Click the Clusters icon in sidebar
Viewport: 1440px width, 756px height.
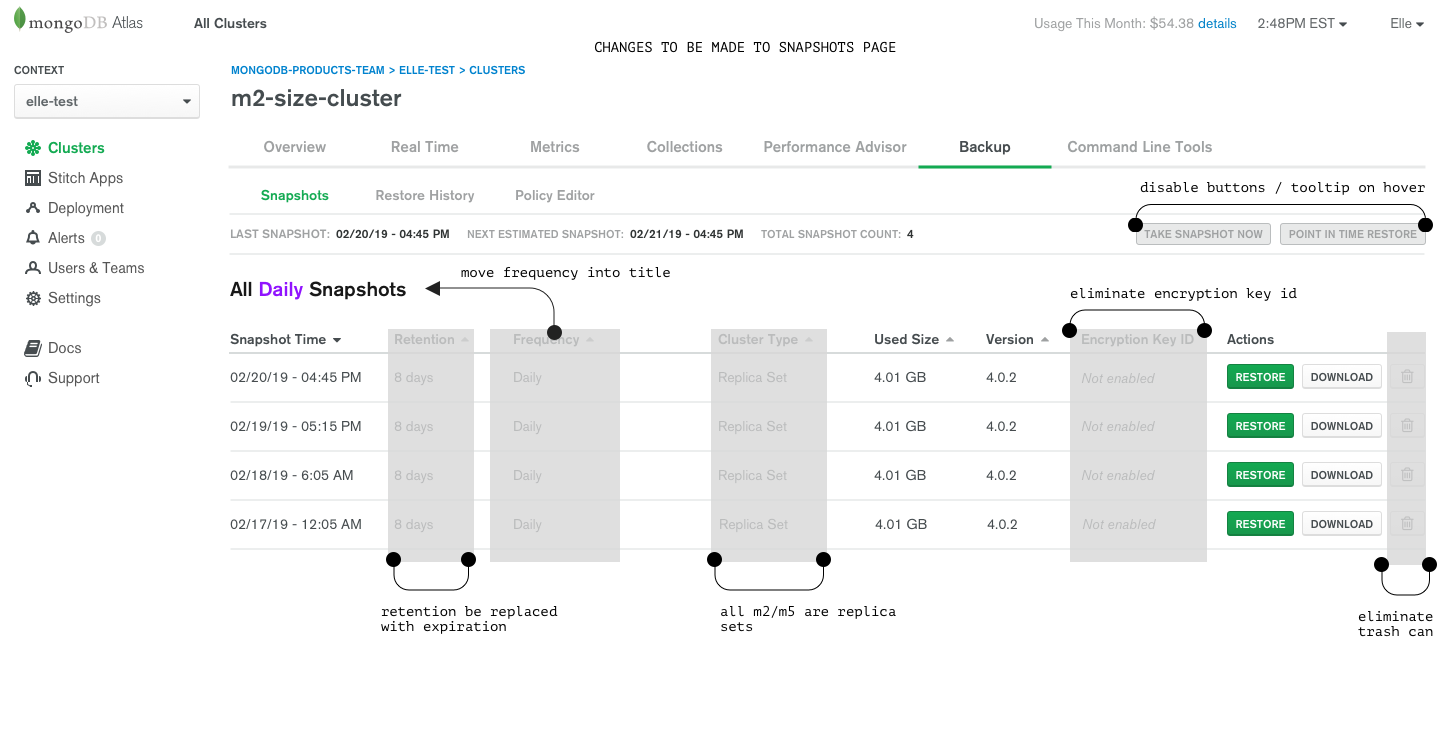tap(33, 148)
